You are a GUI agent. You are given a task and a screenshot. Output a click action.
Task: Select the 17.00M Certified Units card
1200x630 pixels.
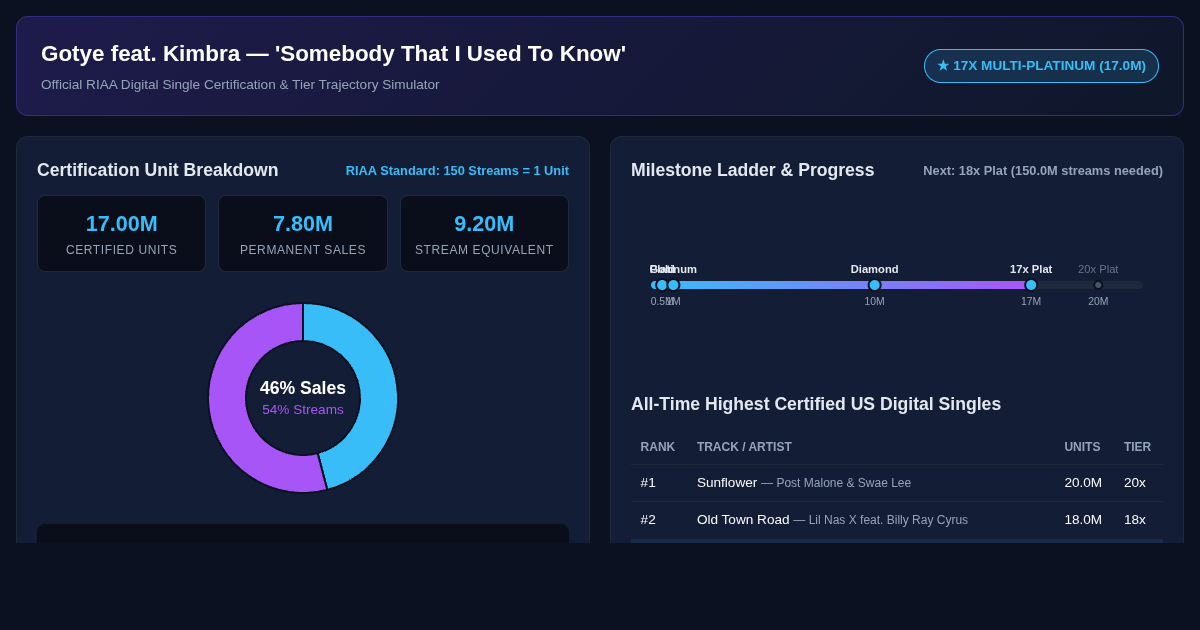(121, 234)
